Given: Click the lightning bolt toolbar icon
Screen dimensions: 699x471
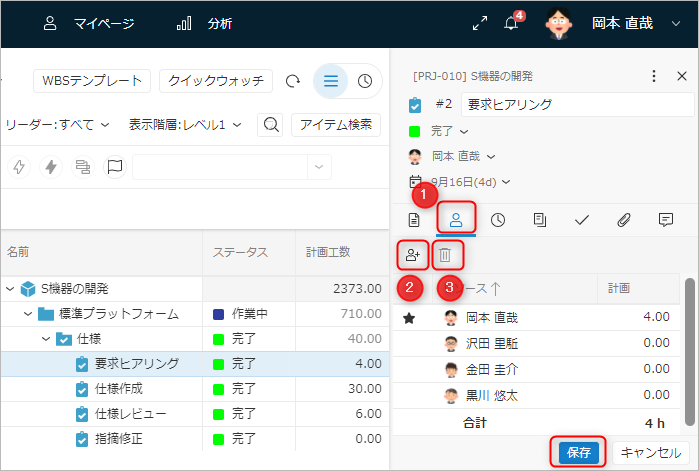Looking at the screenshot, I should (x=51, y=167).
